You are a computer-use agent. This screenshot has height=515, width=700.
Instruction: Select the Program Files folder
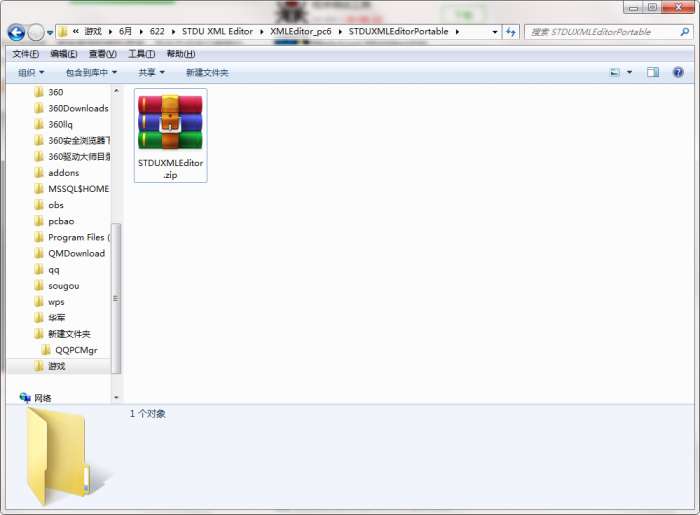[72, 237]
